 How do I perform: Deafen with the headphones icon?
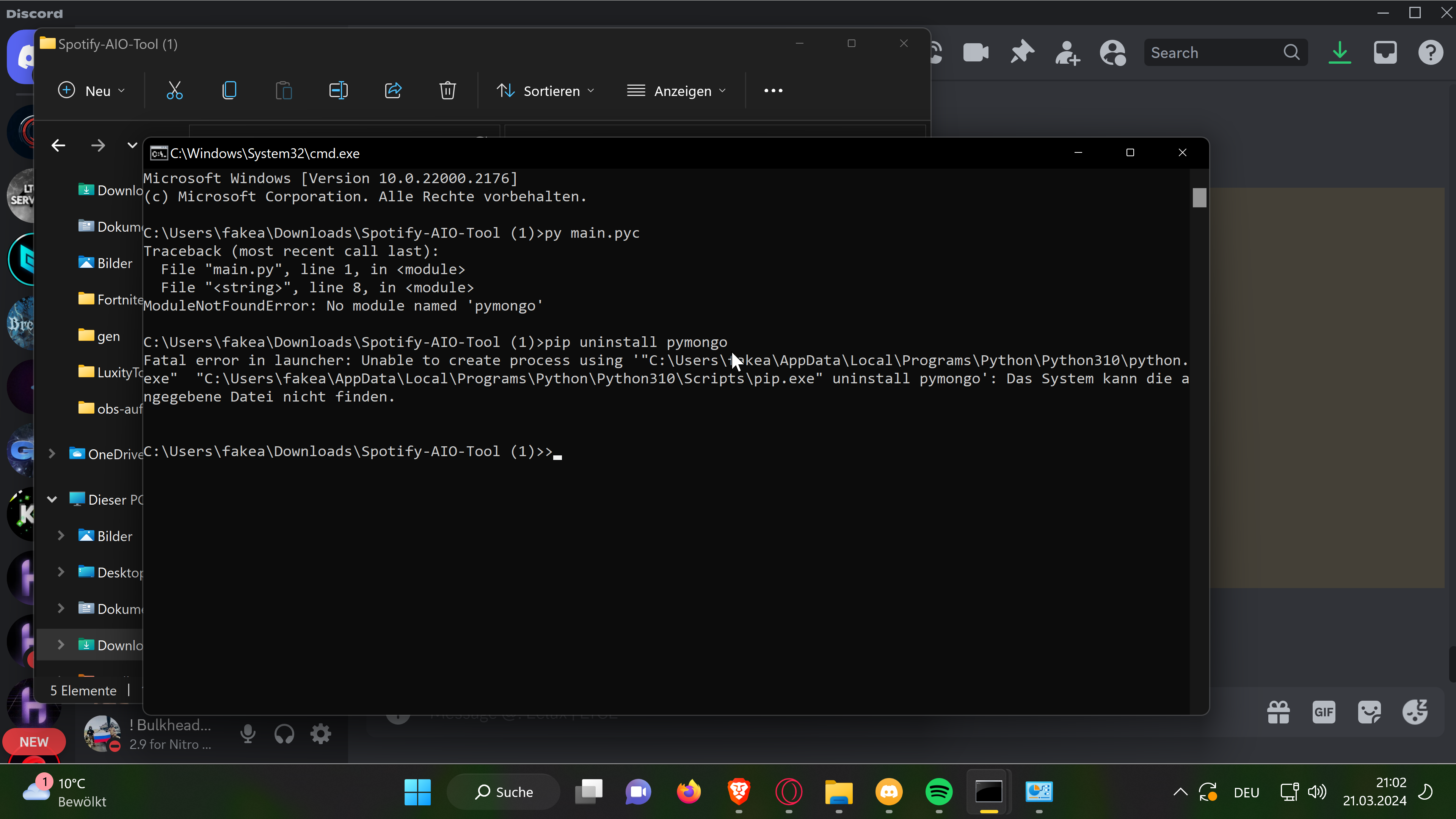[x=284, y=734]
